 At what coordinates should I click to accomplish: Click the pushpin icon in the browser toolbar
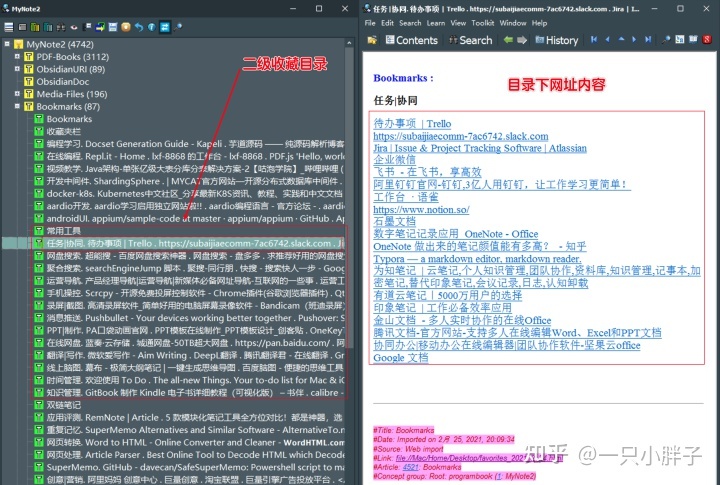pyautogui.click(x=666, y=40)
